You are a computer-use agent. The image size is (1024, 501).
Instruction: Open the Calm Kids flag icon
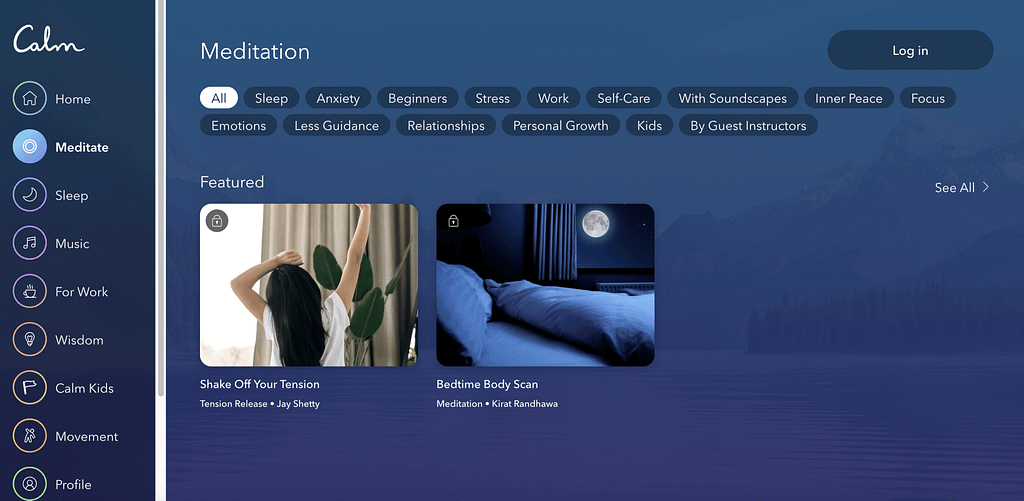(x=29, y=387)
